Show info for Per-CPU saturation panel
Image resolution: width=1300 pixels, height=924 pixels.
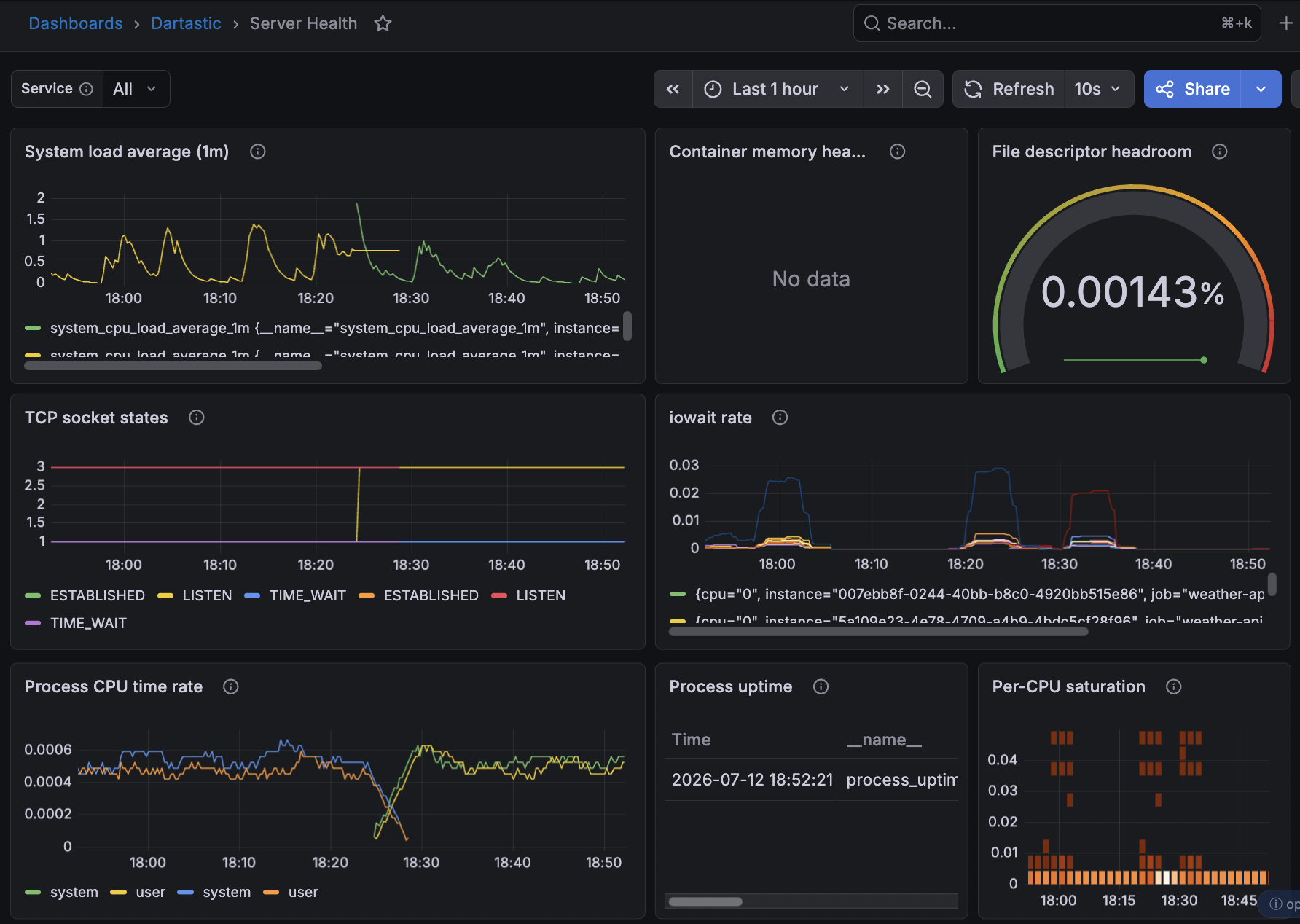pos(1174,686)
